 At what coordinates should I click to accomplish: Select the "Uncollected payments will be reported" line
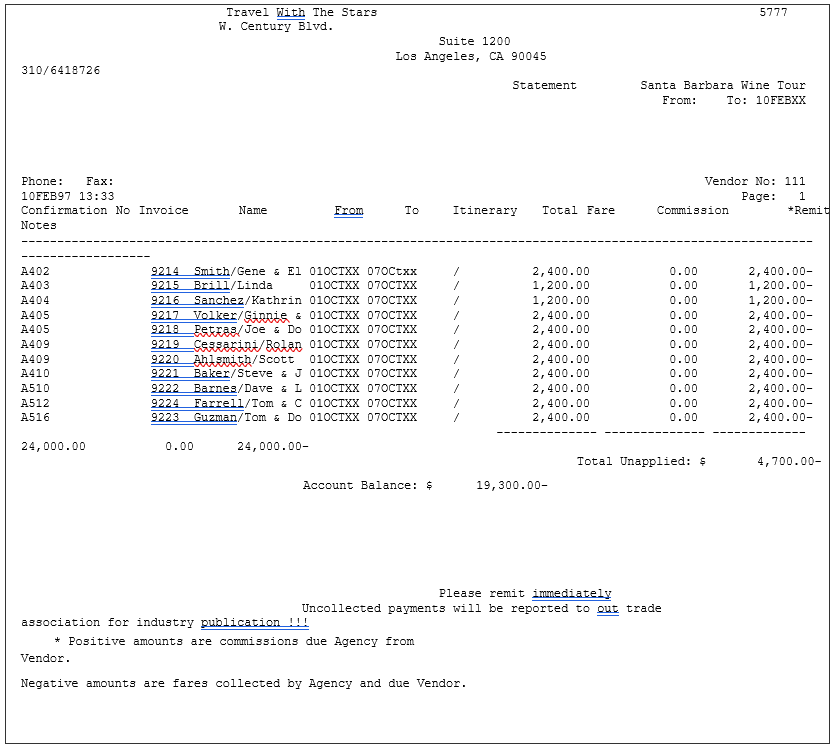[x=481, y=608]
